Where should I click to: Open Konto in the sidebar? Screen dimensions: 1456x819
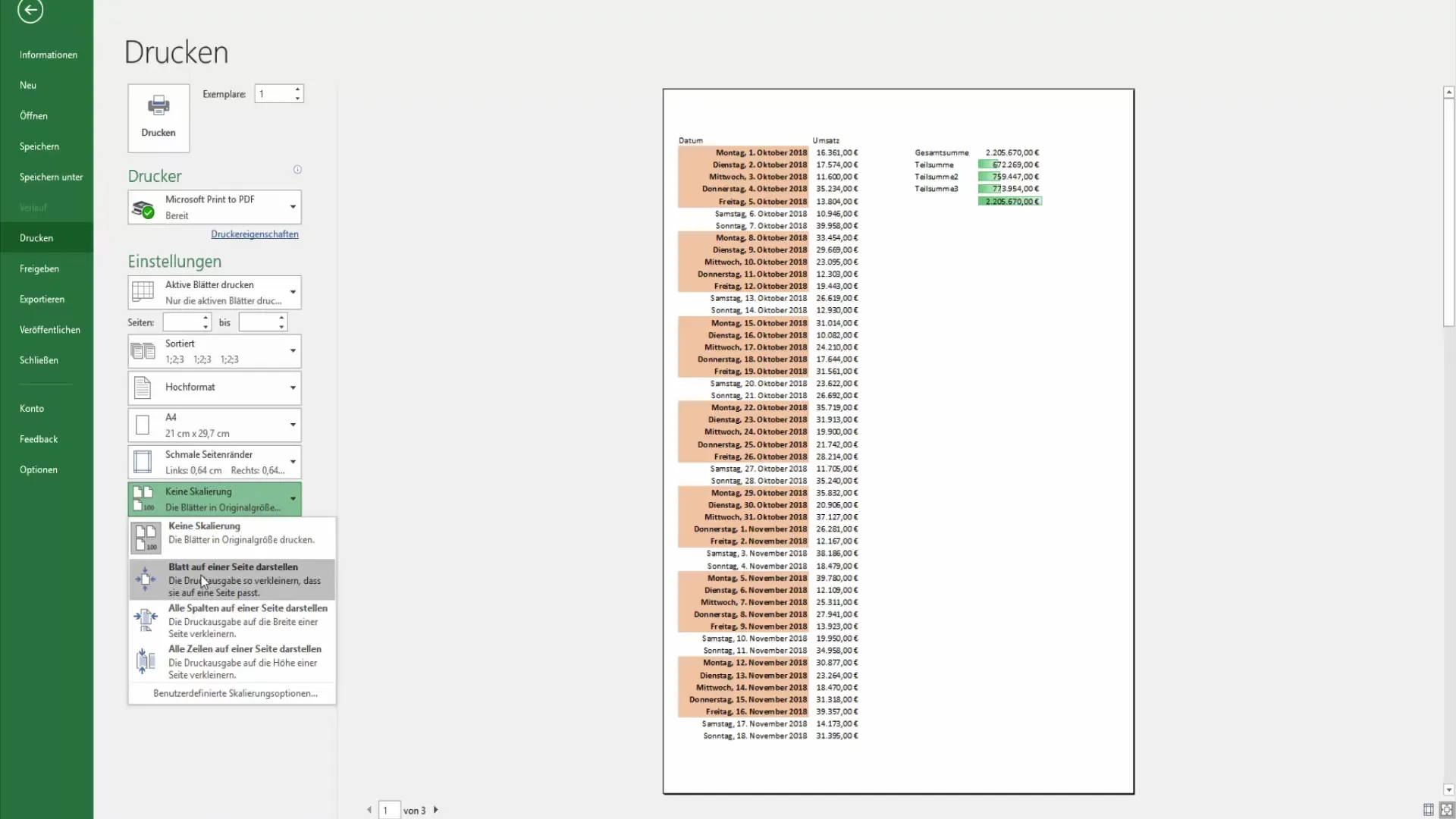pos(47,409)
